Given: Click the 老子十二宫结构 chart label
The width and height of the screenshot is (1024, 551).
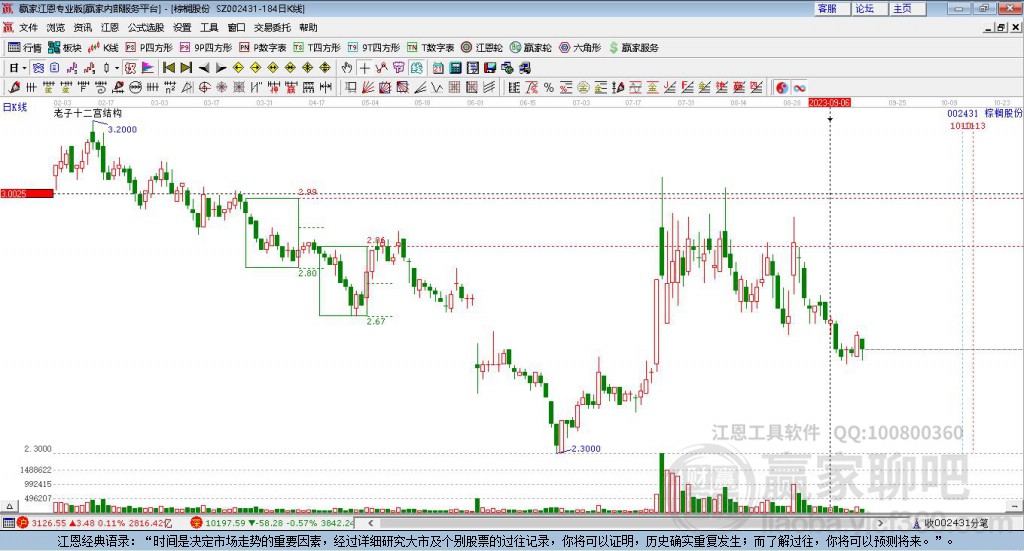Looking at the screenshot, I should point(88,114).
